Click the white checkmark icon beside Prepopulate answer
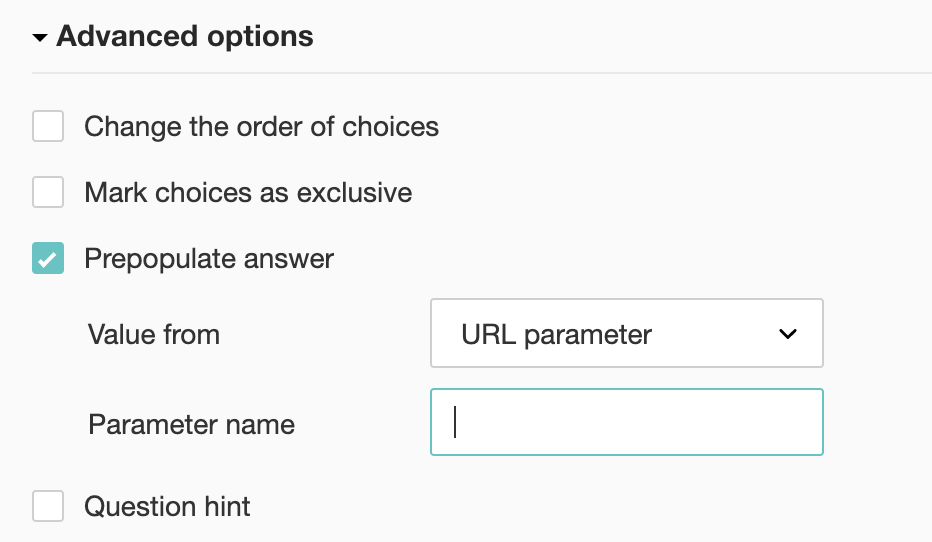The height and width of the screenshot is (542, 932). click(47, 259)
